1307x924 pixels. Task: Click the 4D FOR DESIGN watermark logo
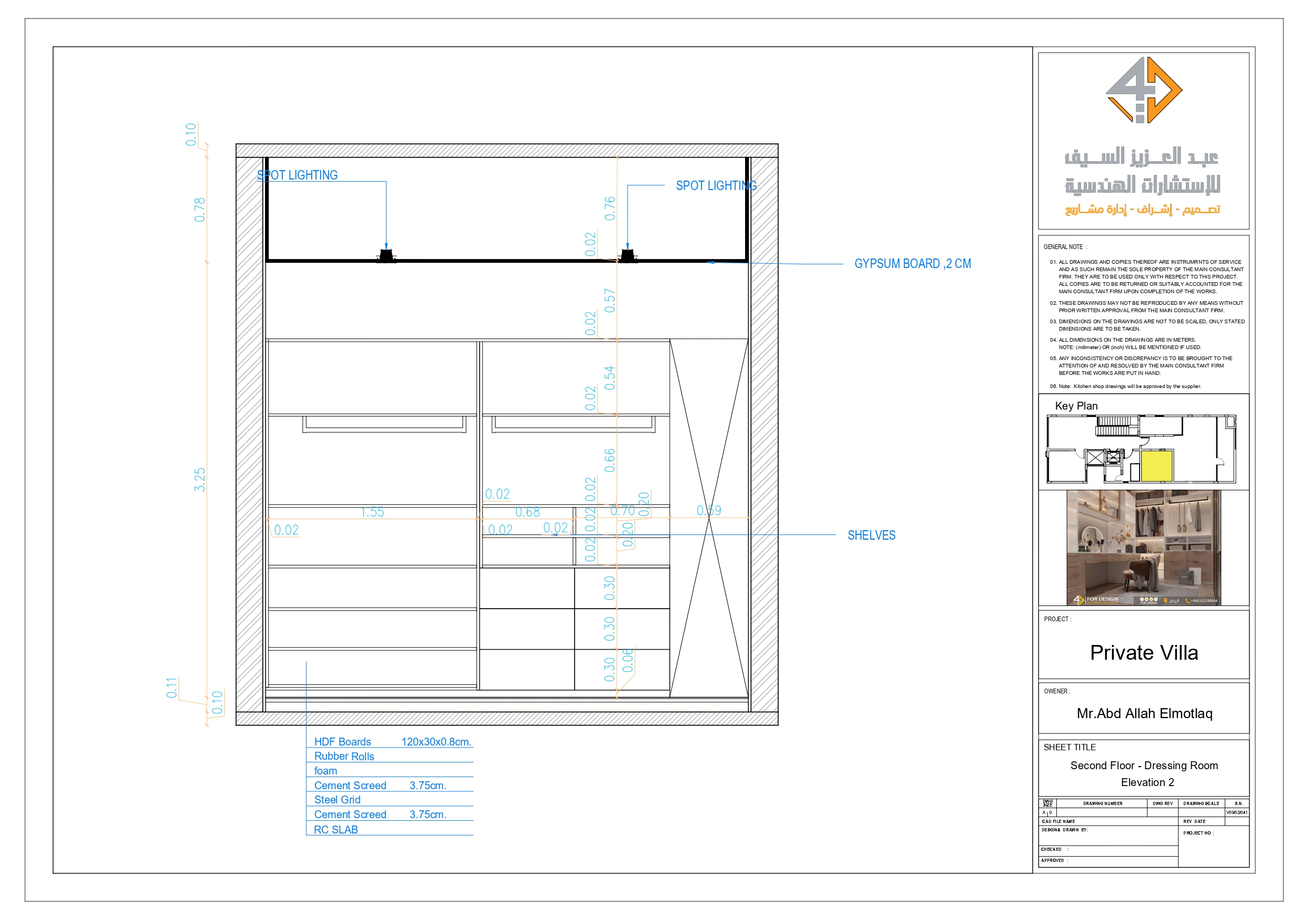pyautogui.click(x=1078, y=601)
